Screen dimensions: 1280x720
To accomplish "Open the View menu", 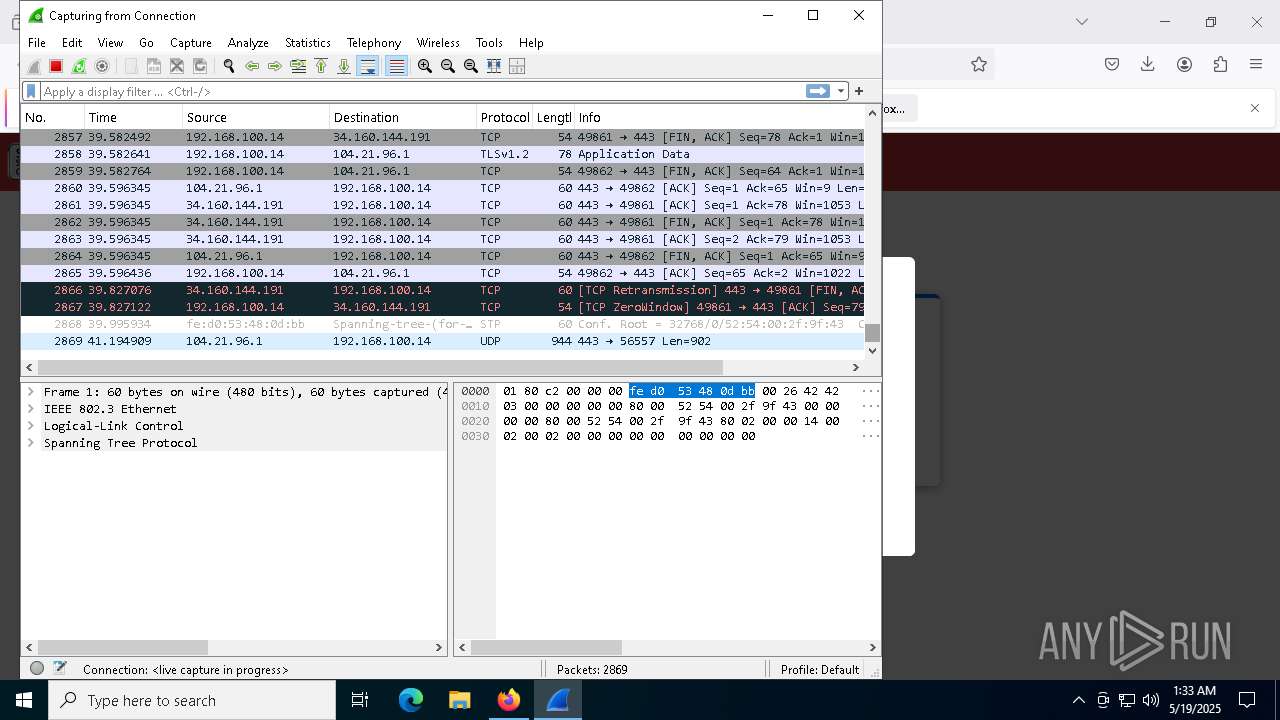I will (110, 43).
